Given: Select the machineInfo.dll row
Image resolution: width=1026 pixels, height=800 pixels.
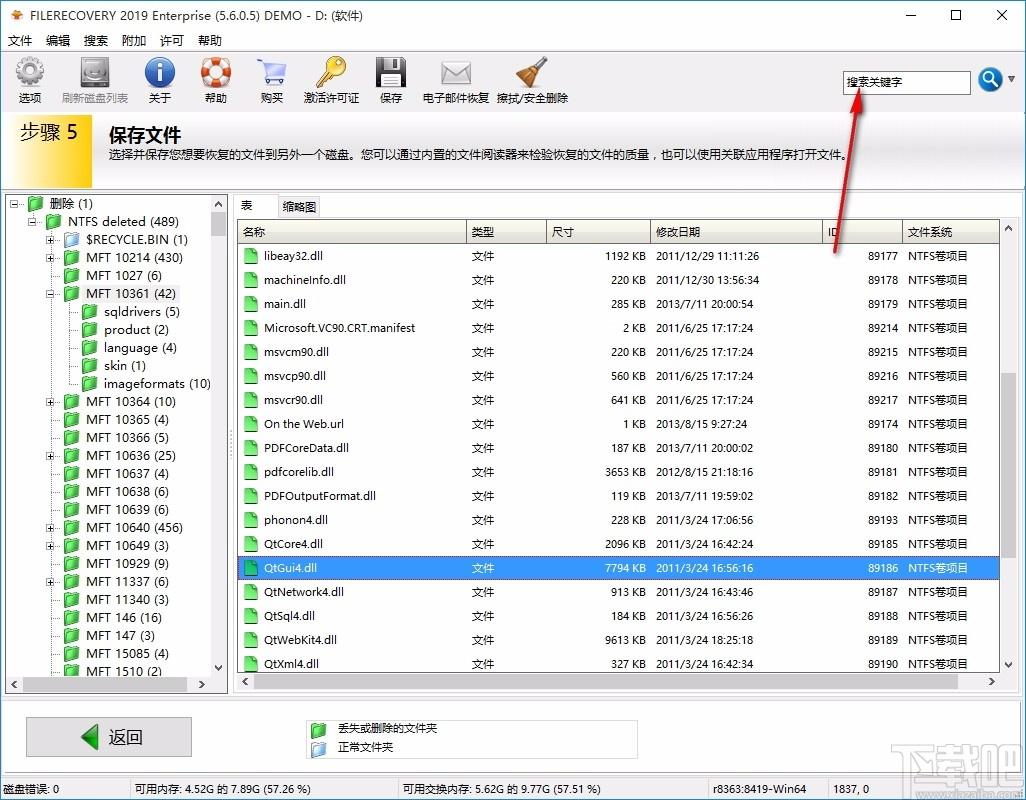Looking at the screenshot, I should coord(618,280).
